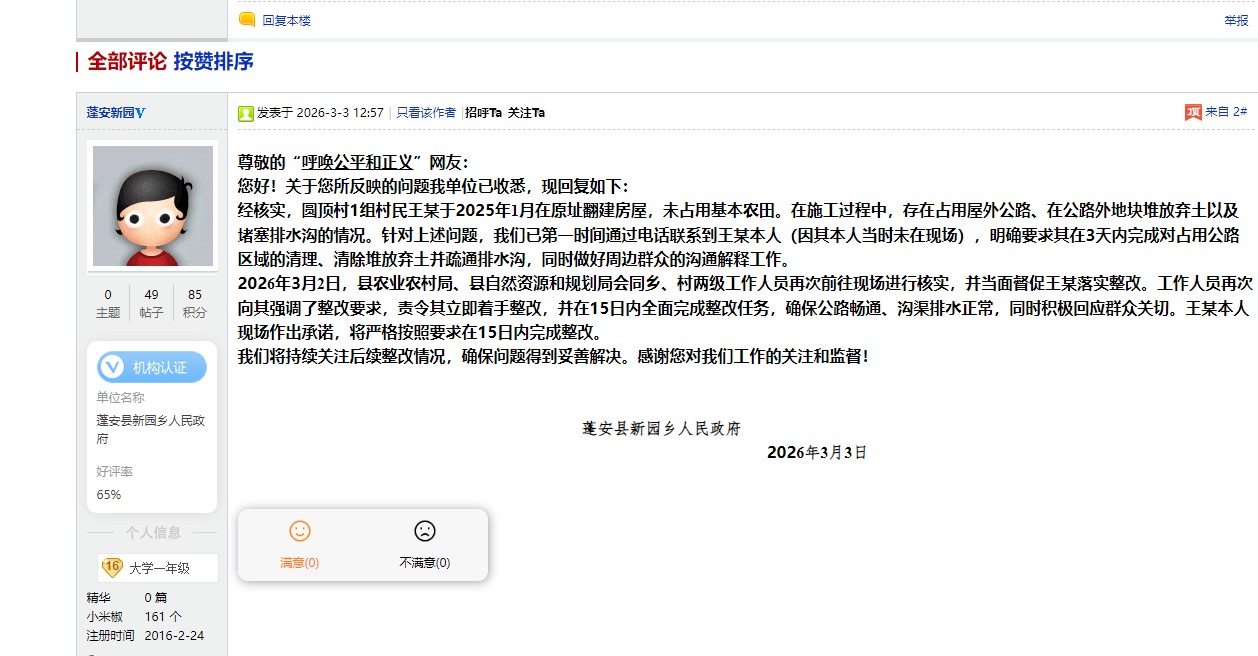Click the red 顶 icon near 来自

tap(1193, 112)
